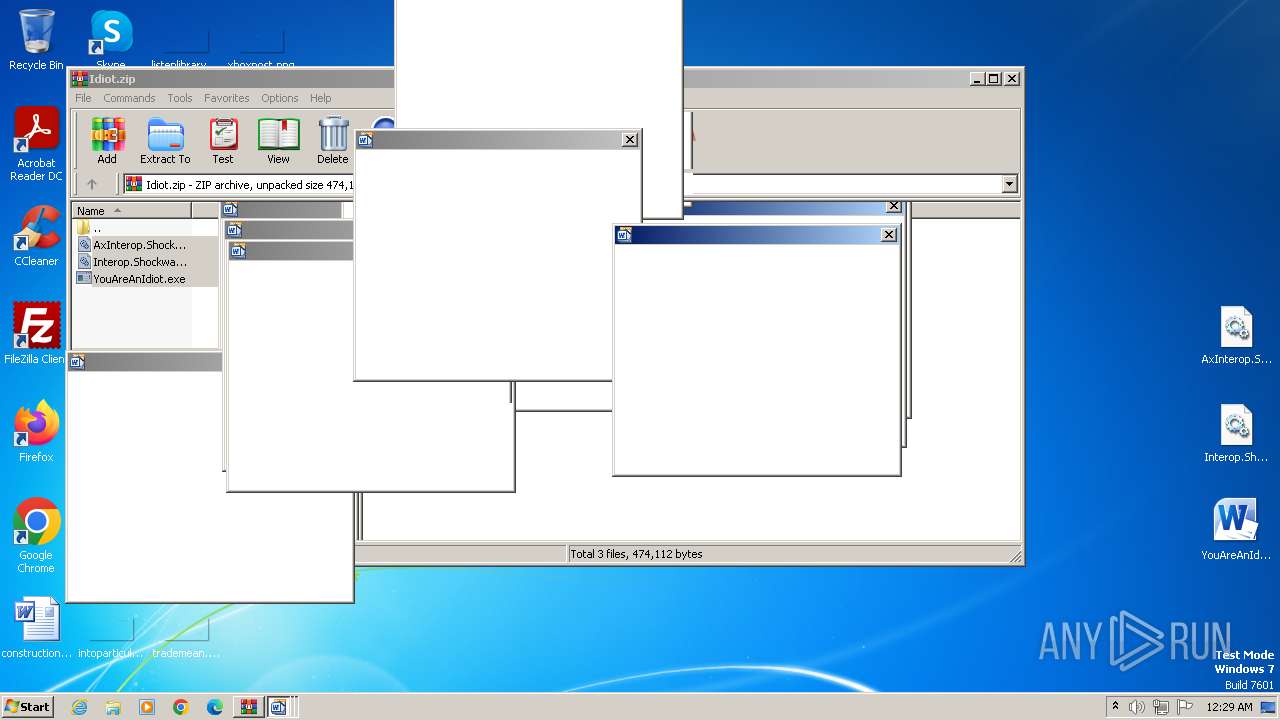Open Microsoft Edge from taskbar
The height and width of the screenshot is (720, 1280).
click(215, 707)
